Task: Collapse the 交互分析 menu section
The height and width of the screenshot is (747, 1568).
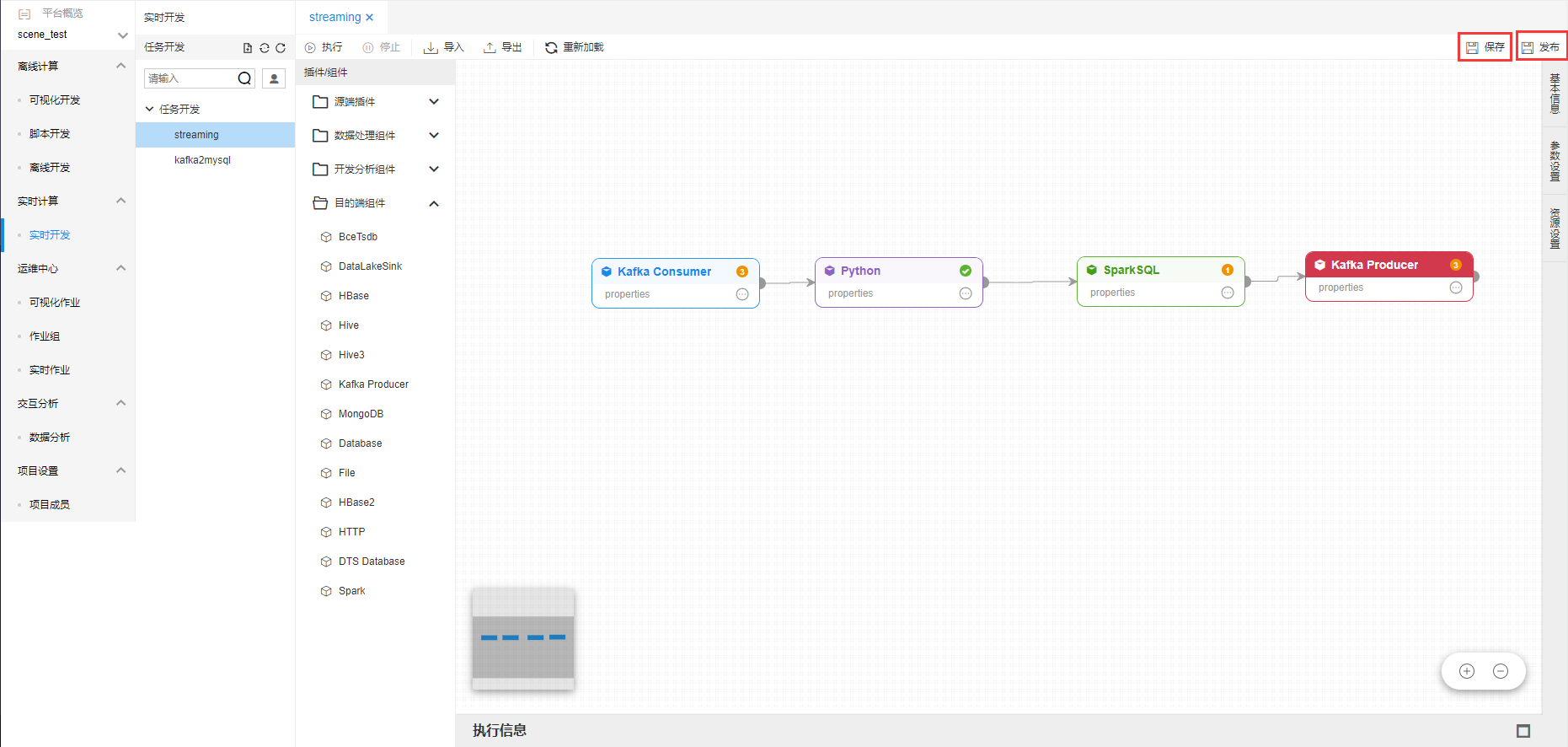Action: (120, 403)
